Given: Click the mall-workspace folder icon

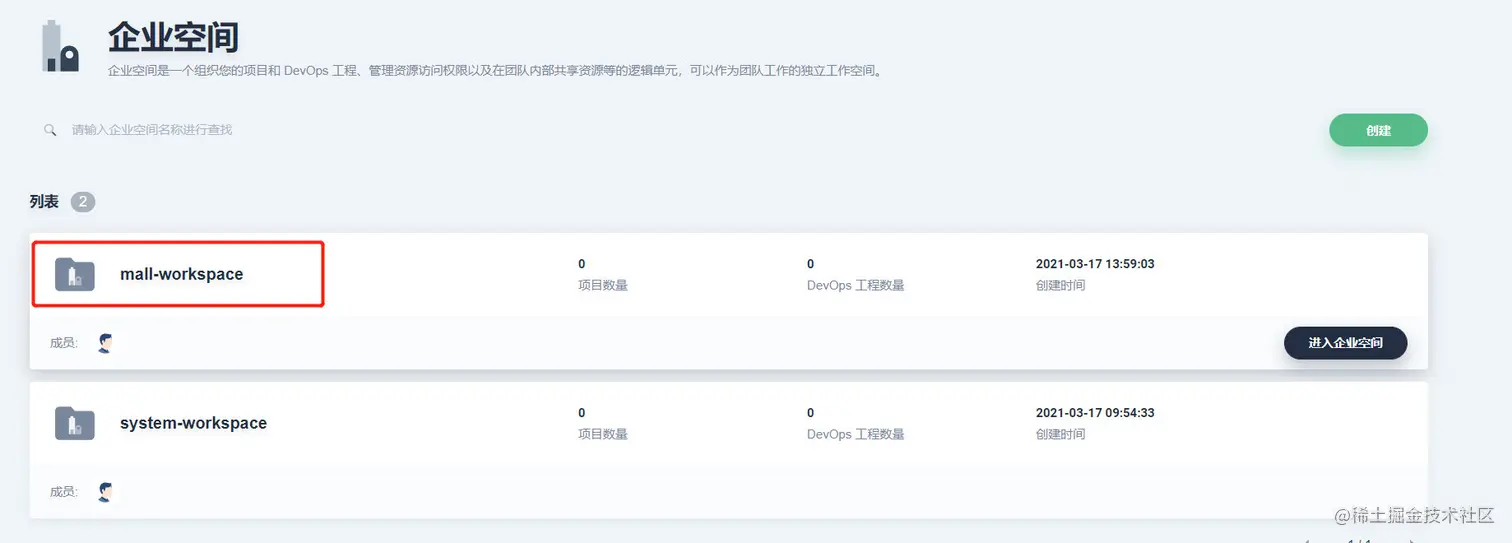Looking at the screenshot, I should (x=75, y=274).
